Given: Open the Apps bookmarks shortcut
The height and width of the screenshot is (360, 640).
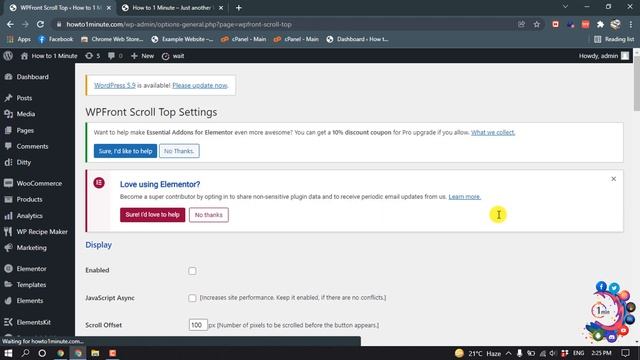Looking at the screenshot, I should point(19,39).
